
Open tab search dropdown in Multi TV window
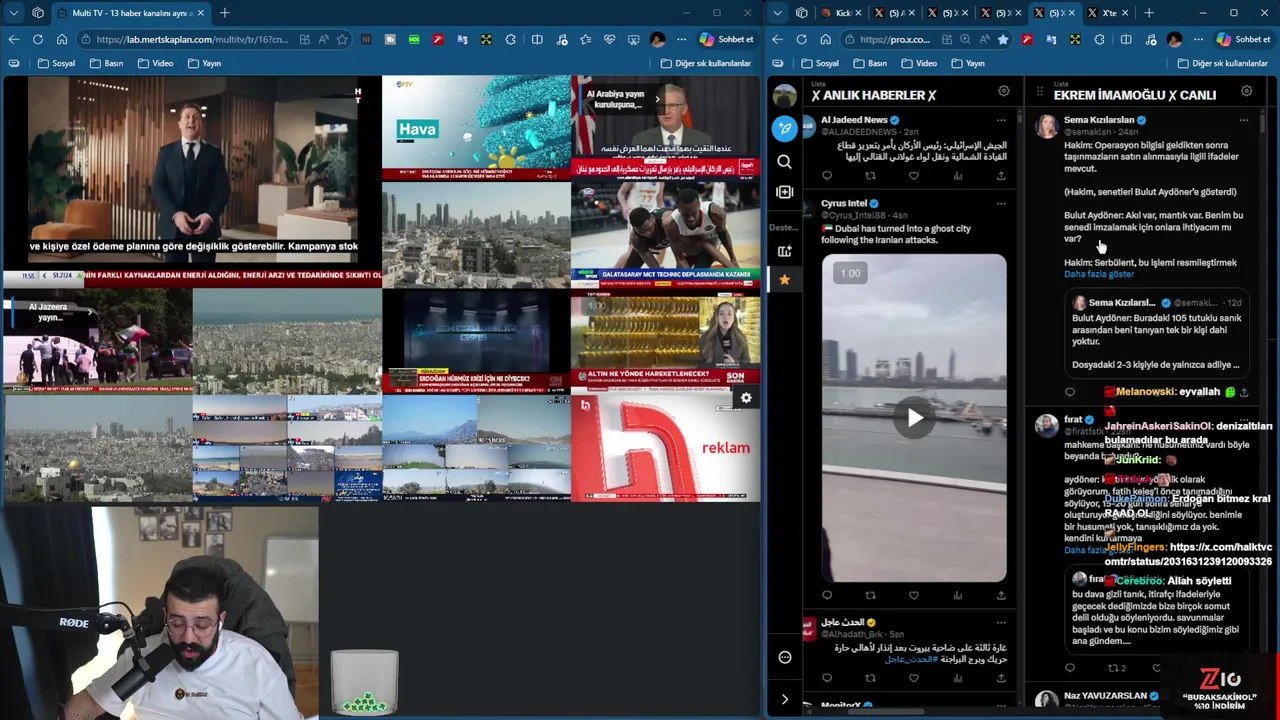[x=13, y=13]
